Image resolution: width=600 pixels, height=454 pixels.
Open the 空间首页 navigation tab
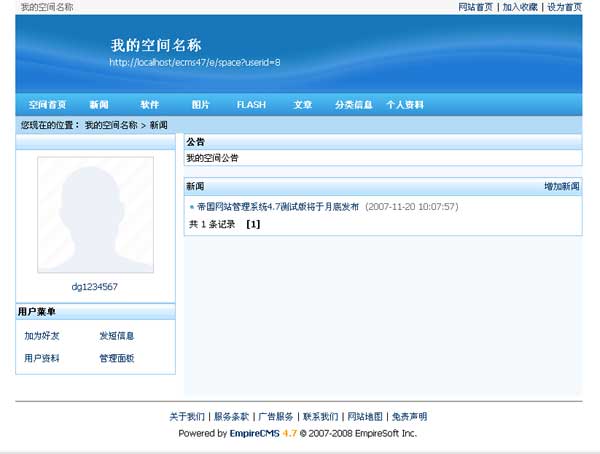(x=47, y=105)
